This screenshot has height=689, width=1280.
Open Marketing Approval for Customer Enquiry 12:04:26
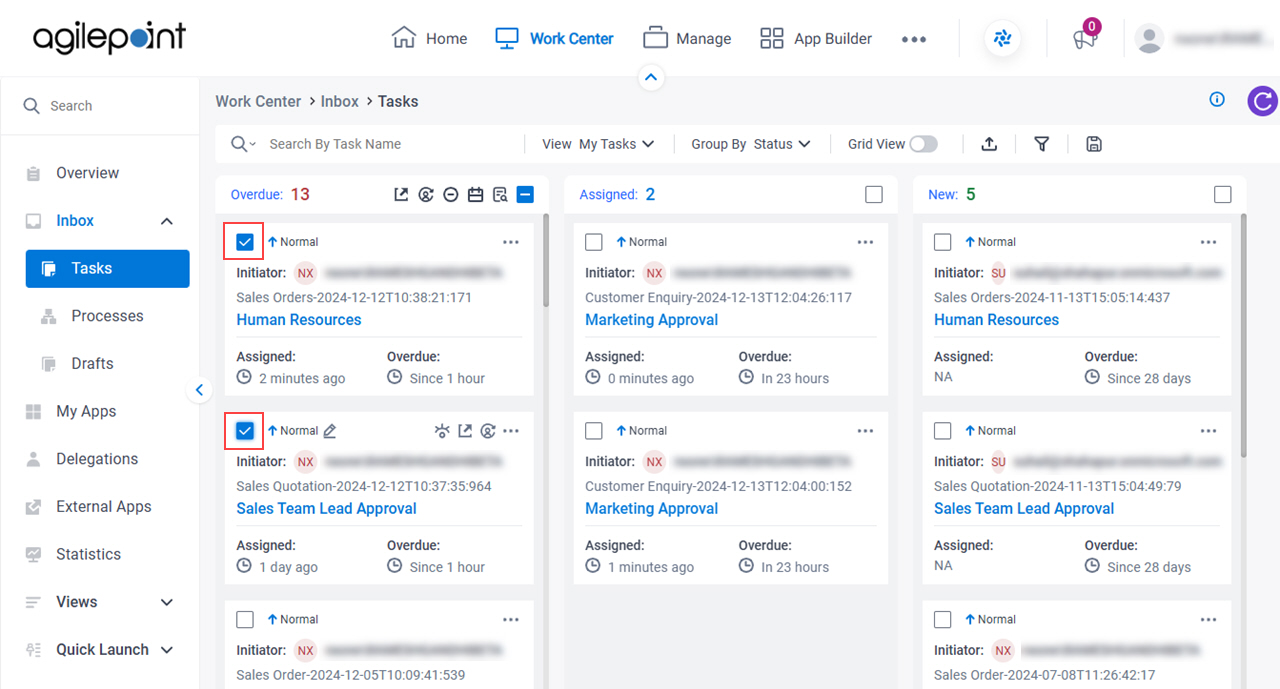tap(651, 320)
